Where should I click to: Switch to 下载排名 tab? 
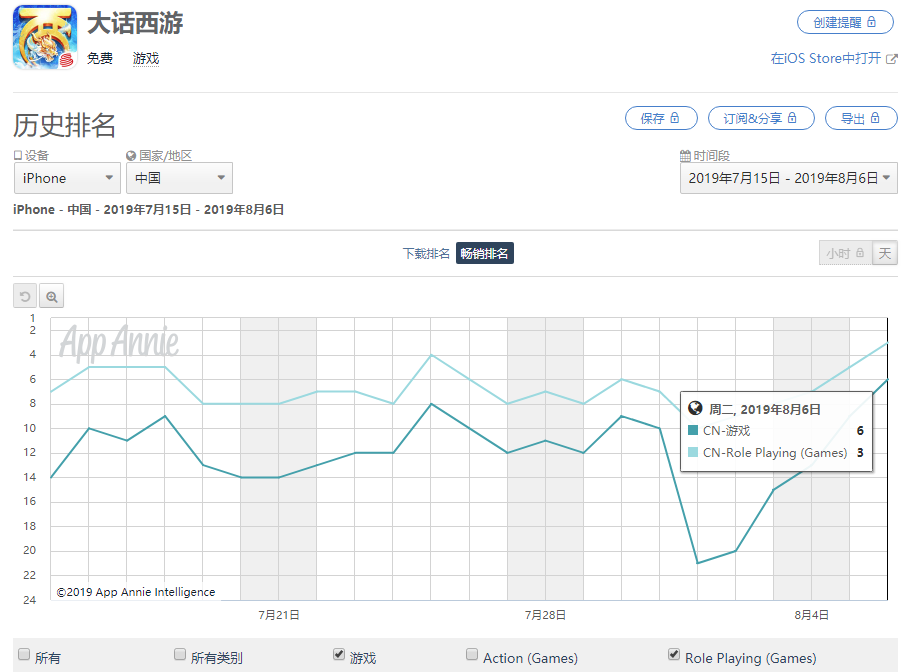click(426, 254)
